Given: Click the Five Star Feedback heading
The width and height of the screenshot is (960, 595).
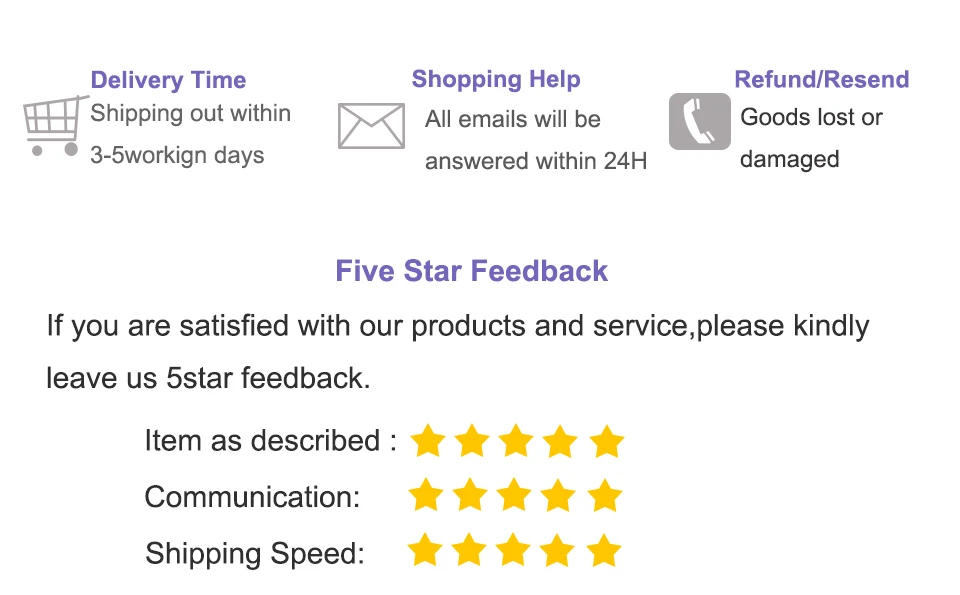Looking at the screenshot, I should (471, 271).
